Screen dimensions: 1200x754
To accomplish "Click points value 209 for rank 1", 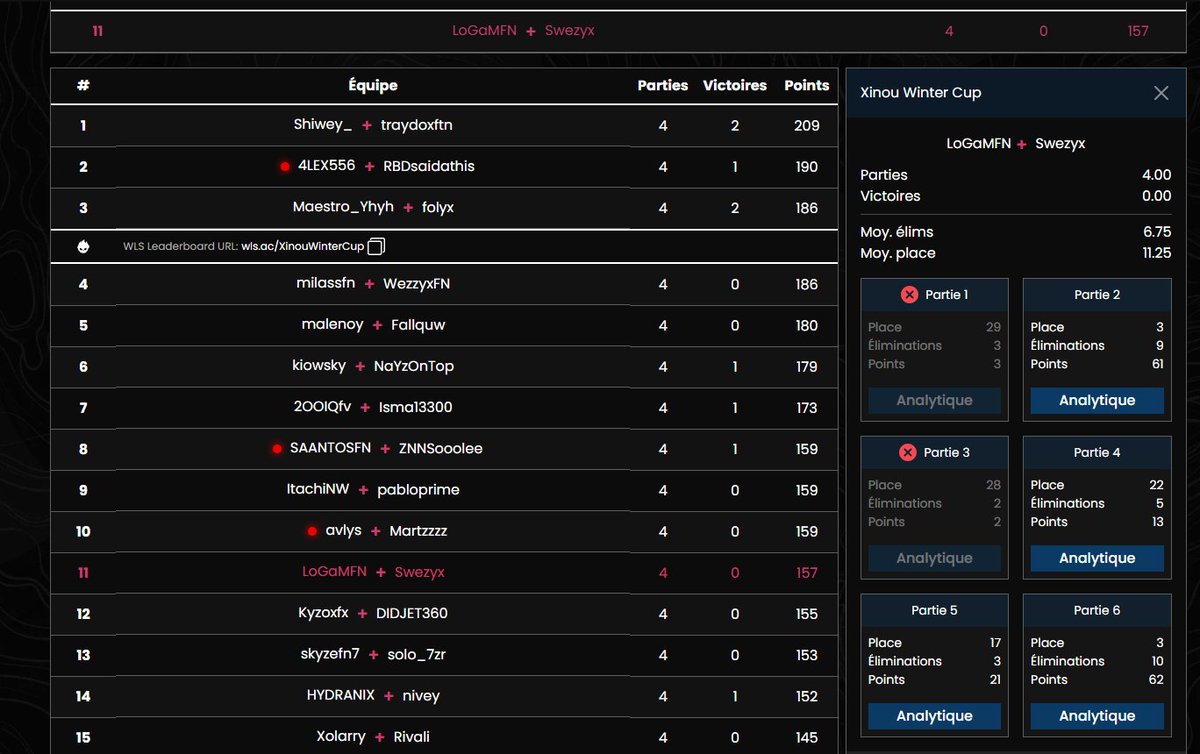I will (807, 126).
